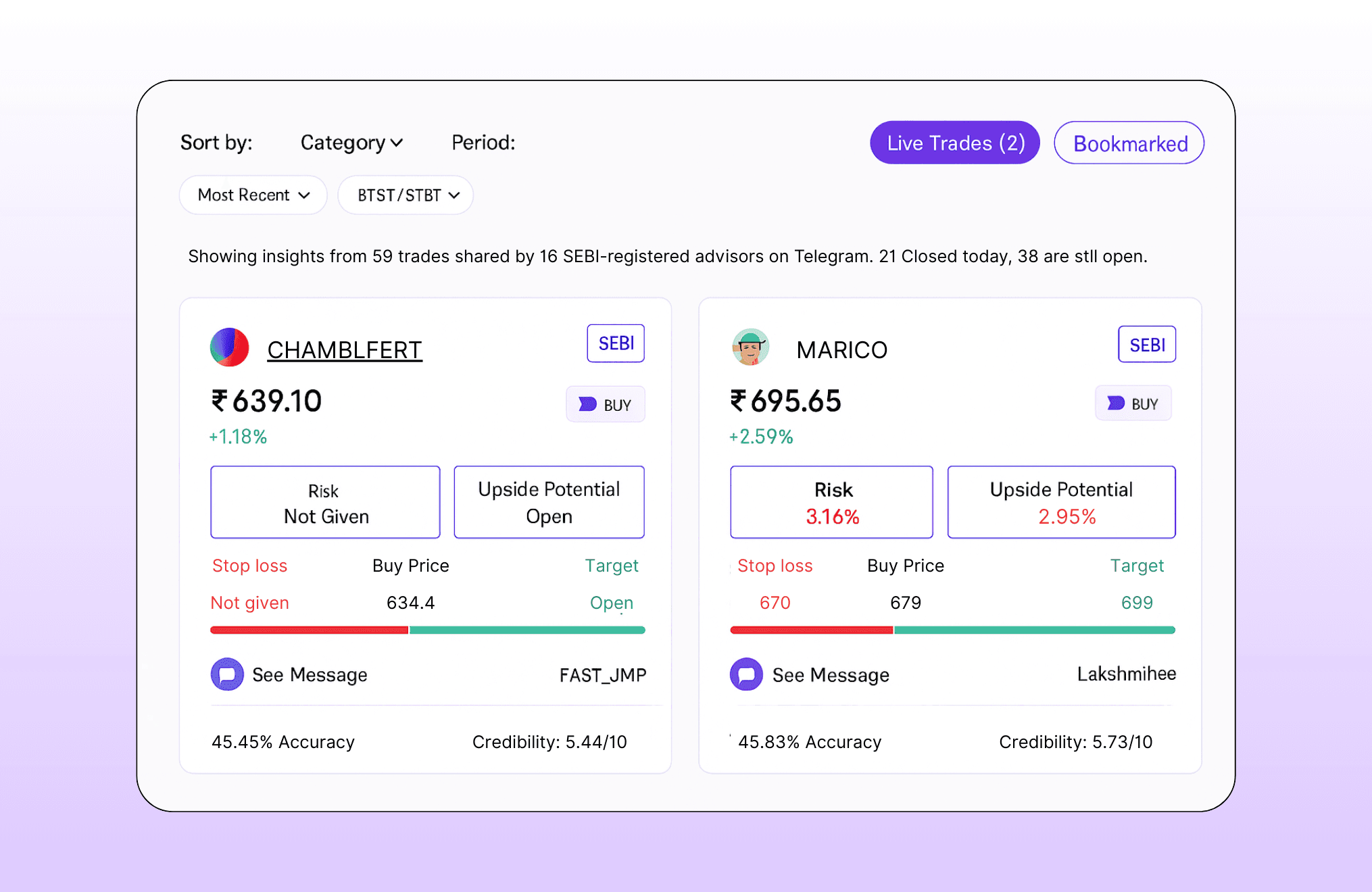Screen dimensions: 1372x892
Task: Click the BUY tag on MARICO card
Action: pos(1133,403)
